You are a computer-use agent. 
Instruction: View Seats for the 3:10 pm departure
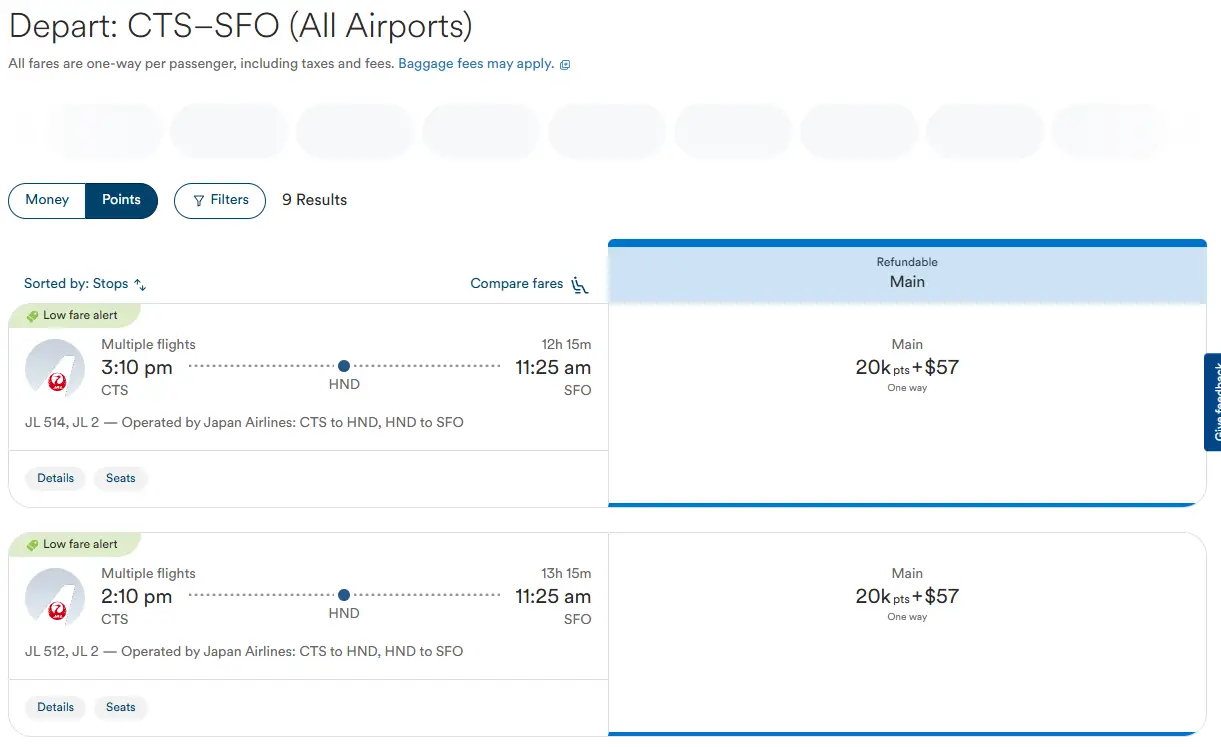click(x=121, y=478)
